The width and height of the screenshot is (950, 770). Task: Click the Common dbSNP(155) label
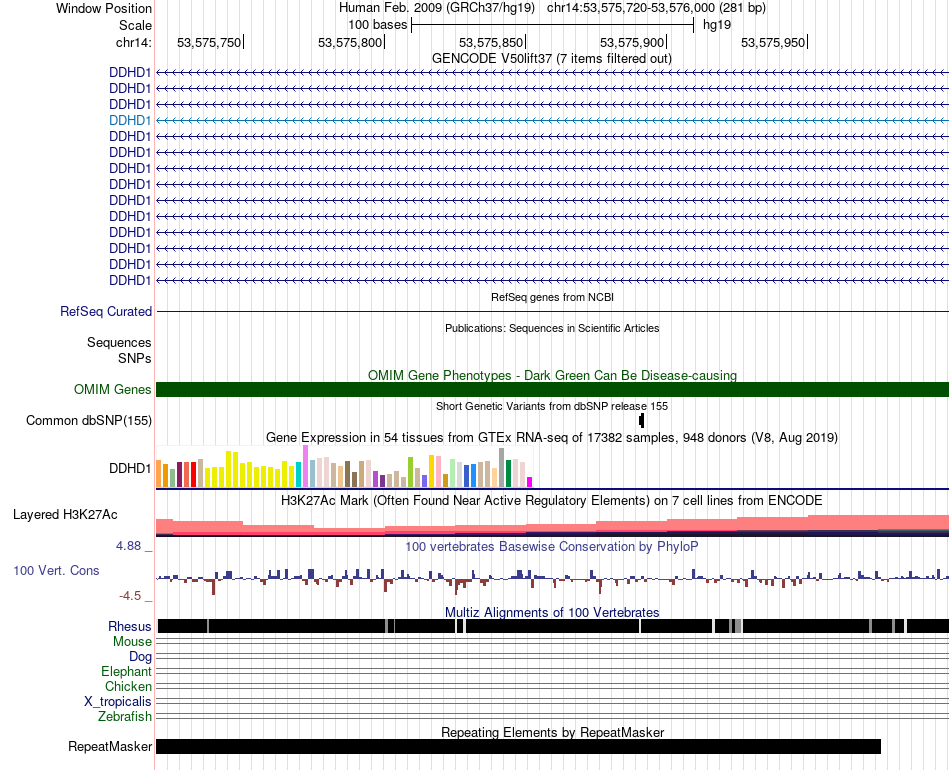coord(89,420)
